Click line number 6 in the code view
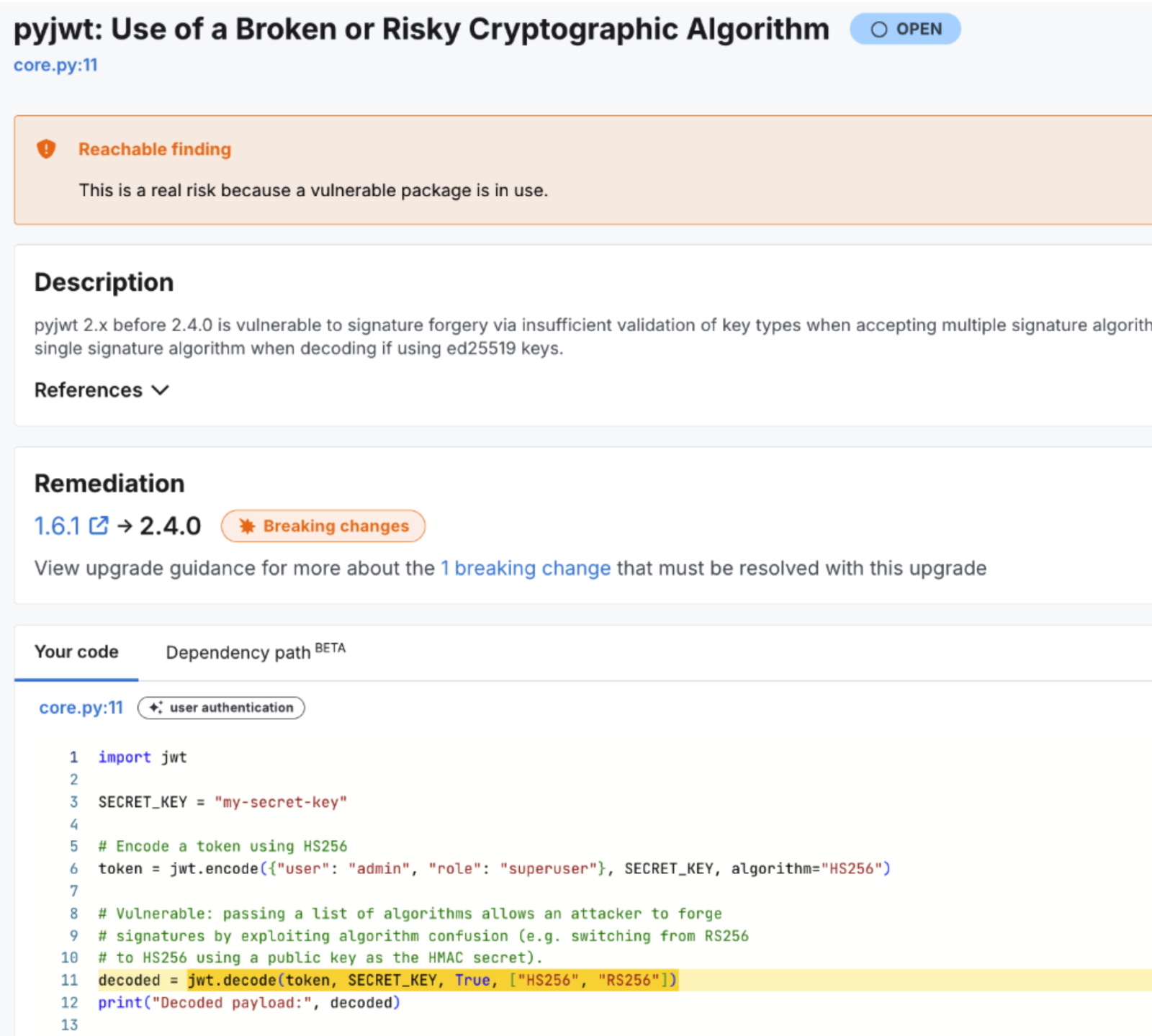Screen dimensions: 1152x1036 73,868
